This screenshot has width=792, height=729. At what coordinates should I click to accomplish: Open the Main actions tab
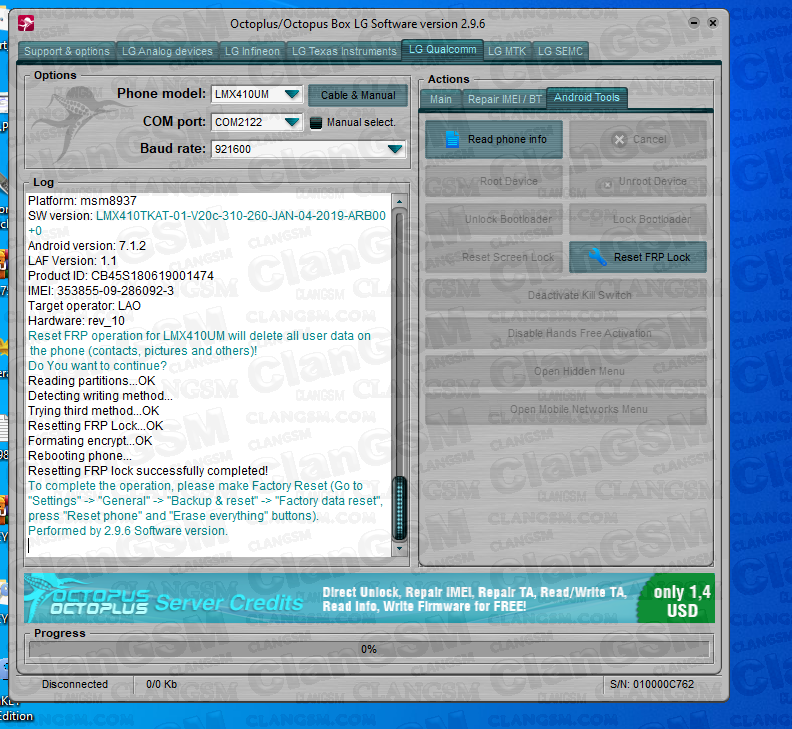coord(441,99)
